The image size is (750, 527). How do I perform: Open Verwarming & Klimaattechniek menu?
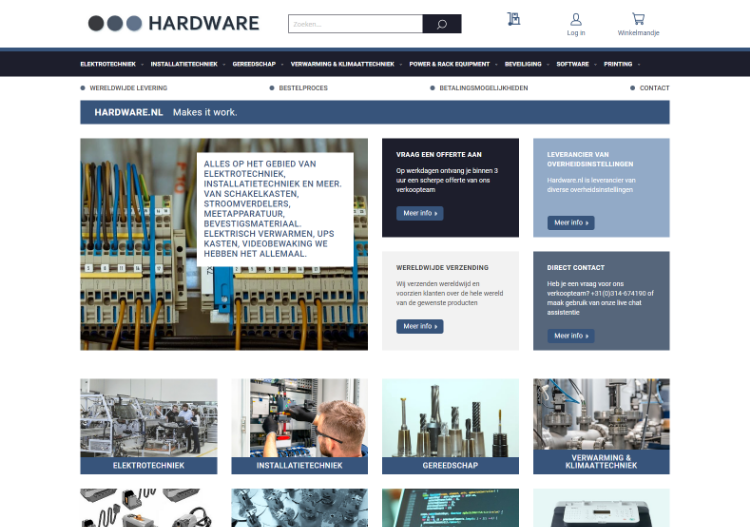342,64
